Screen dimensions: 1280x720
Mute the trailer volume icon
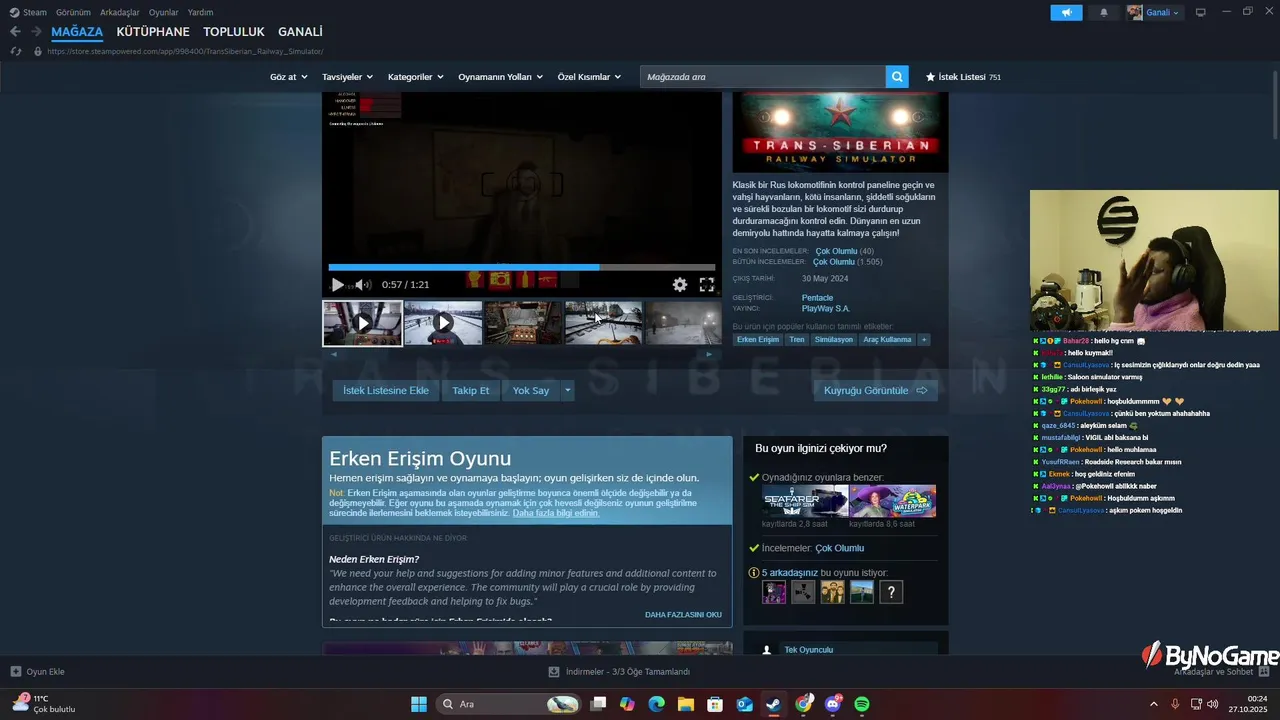pyautogui.click(x=363, y=285)
